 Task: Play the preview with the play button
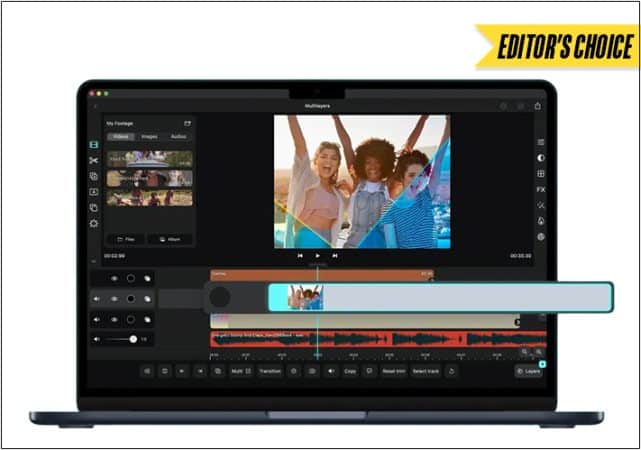(x=317, y=256)
